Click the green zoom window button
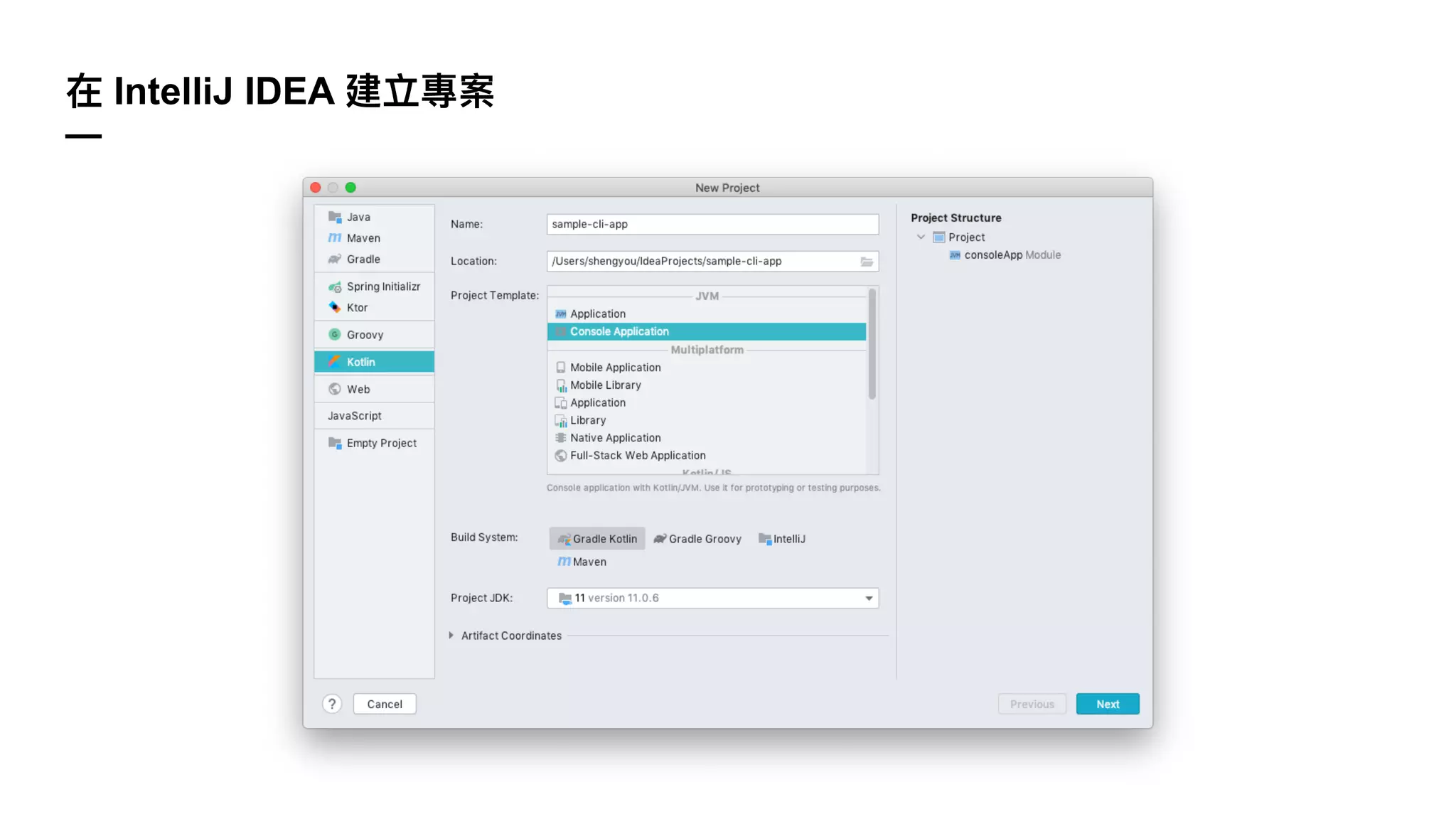This screenshot has height=819, width=1456. click(350, 188)
